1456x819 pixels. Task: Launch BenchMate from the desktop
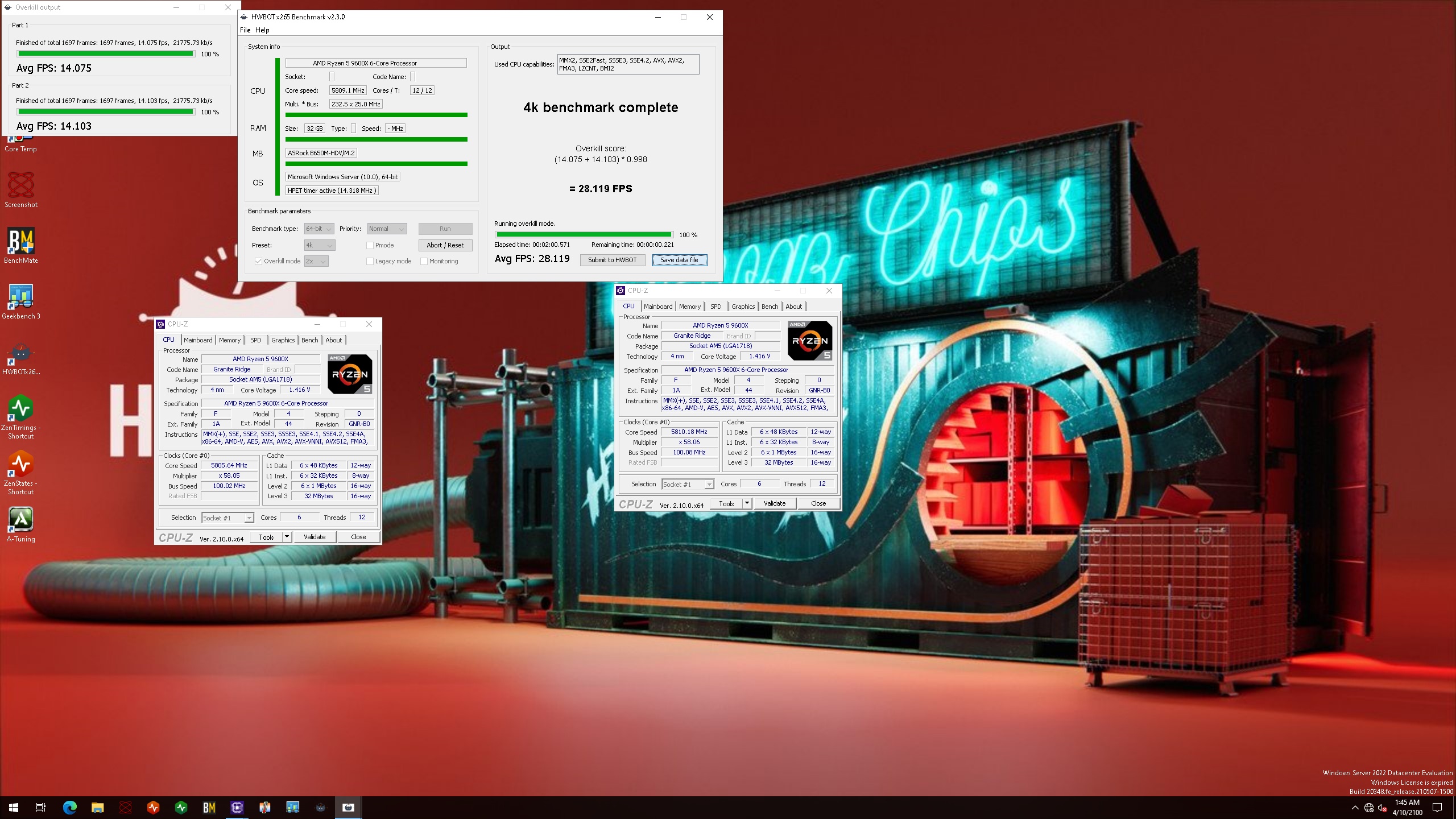pyautogui.click(x=21, y=246)
